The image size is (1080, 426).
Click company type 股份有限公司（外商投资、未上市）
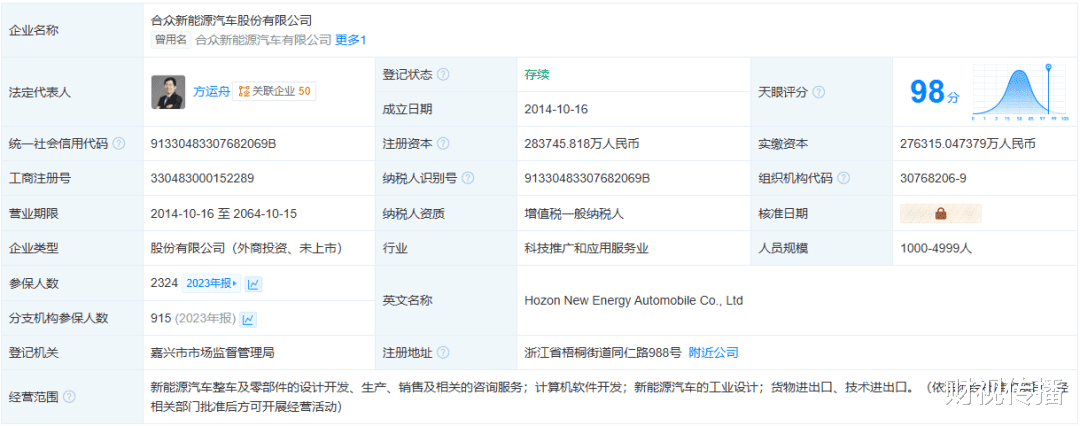[247, 248]
